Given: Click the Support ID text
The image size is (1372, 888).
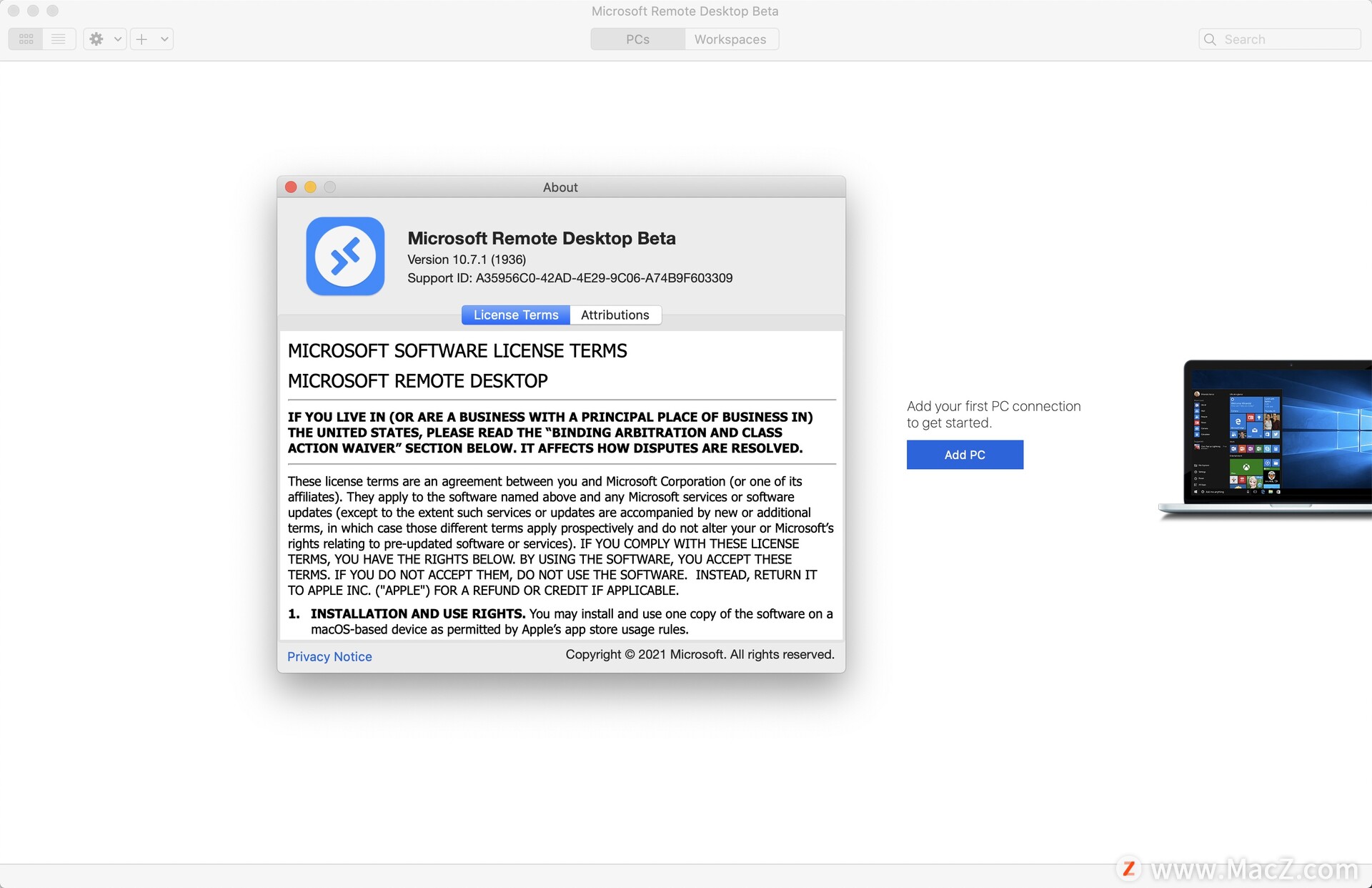Looking at the screenshot, I should [570, 278].
